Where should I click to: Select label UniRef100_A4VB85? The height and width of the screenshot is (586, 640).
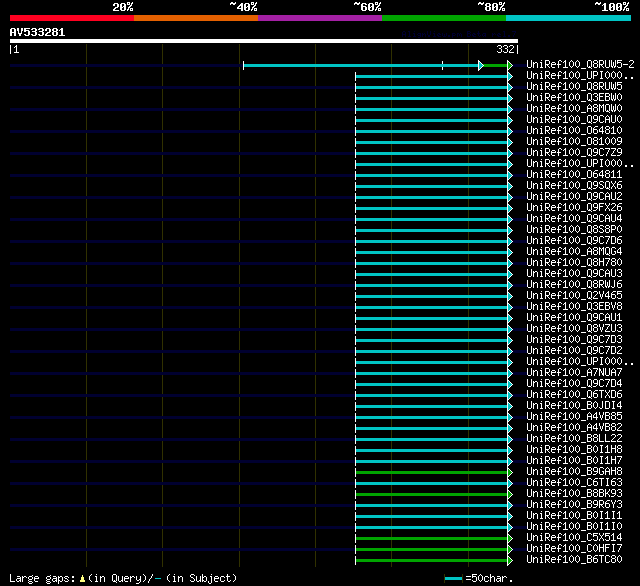[x=574, y=417]
